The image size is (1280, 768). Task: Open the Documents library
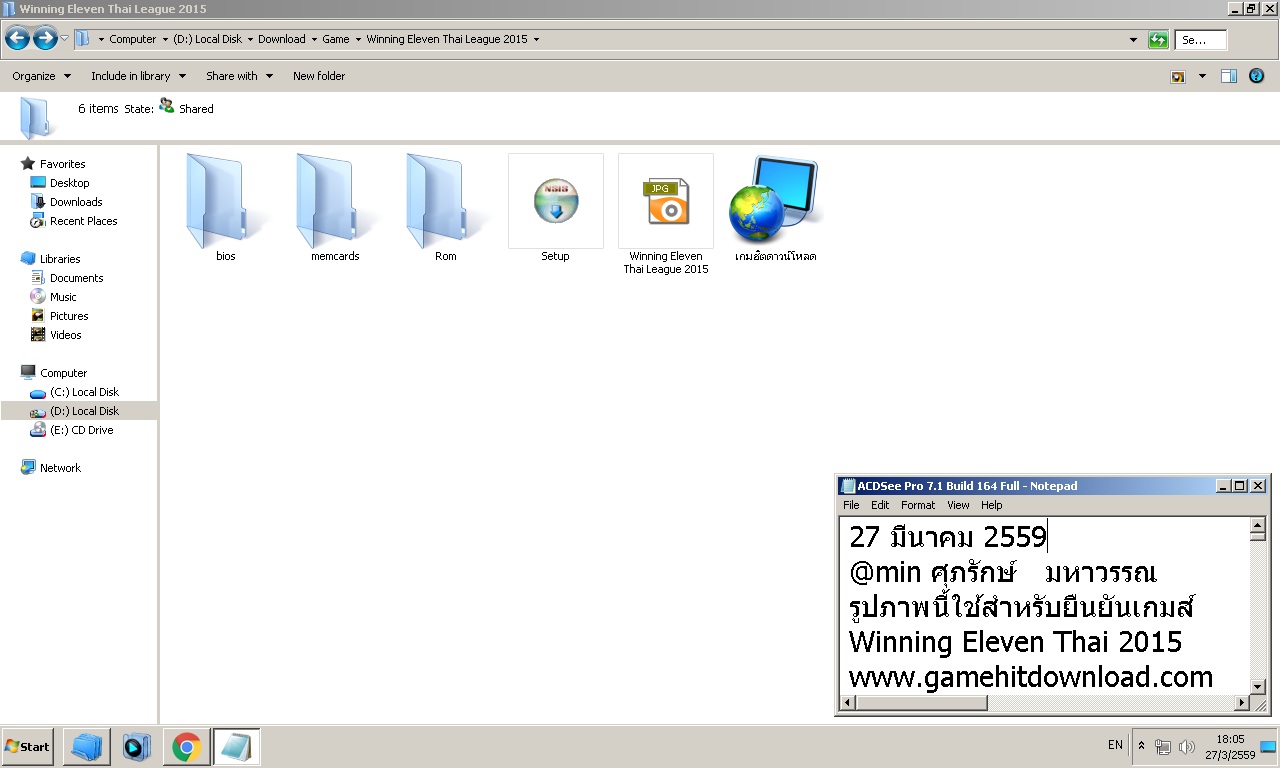point(77,278)
